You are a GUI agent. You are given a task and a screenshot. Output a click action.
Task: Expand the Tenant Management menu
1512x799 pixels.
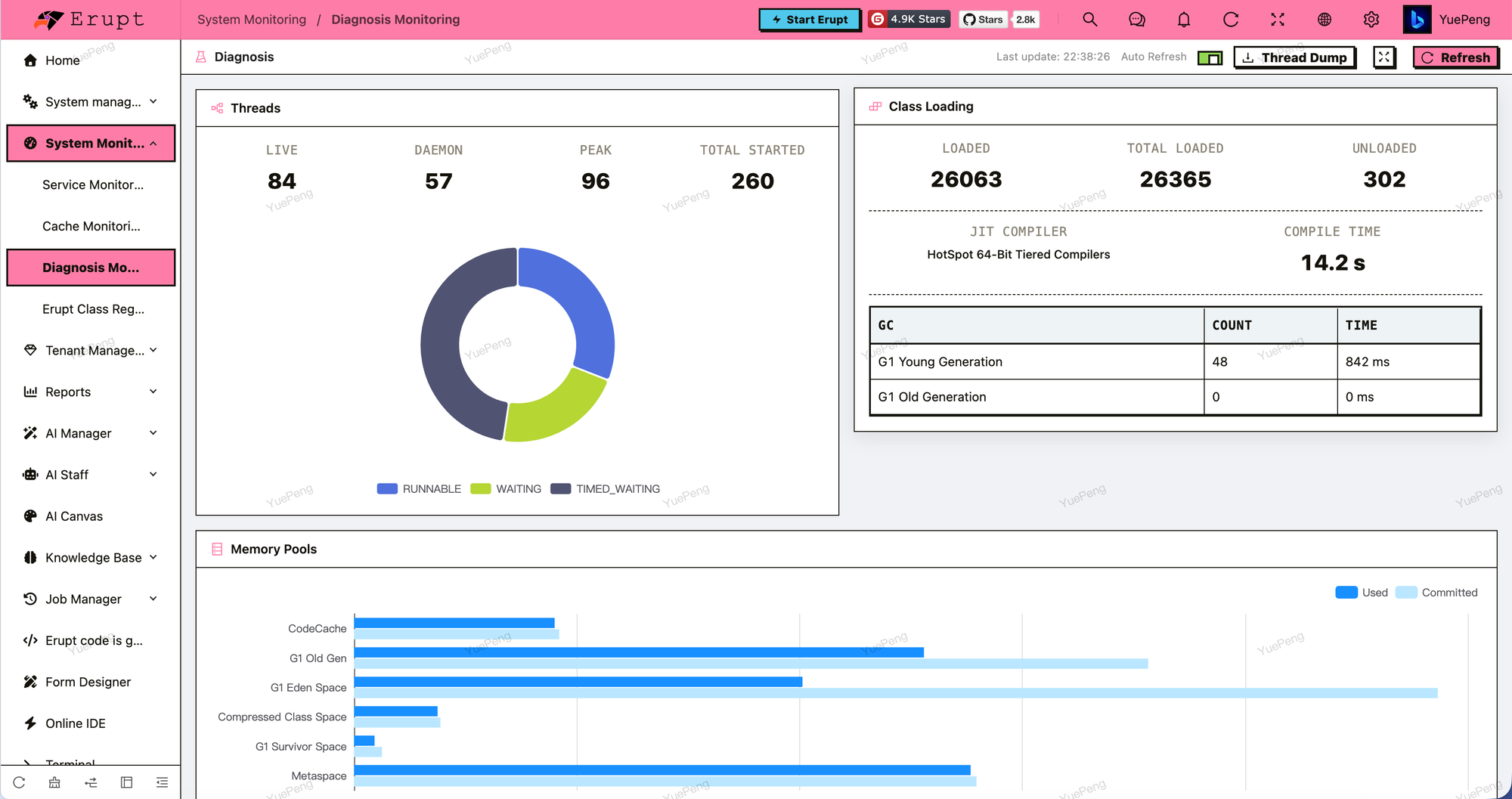click(x=91, y=350)
